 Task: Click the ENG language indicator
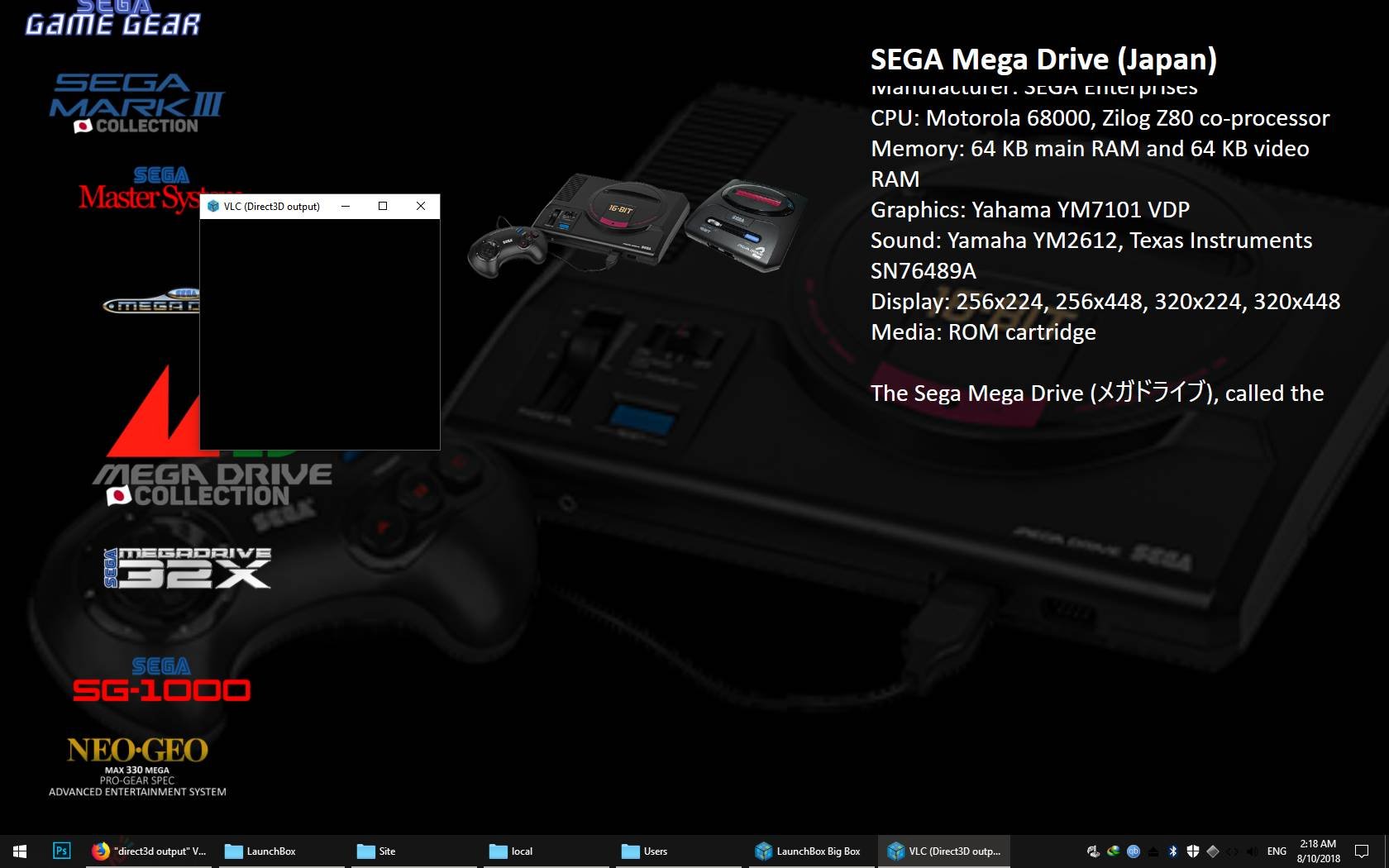(x=1277, y=851)
